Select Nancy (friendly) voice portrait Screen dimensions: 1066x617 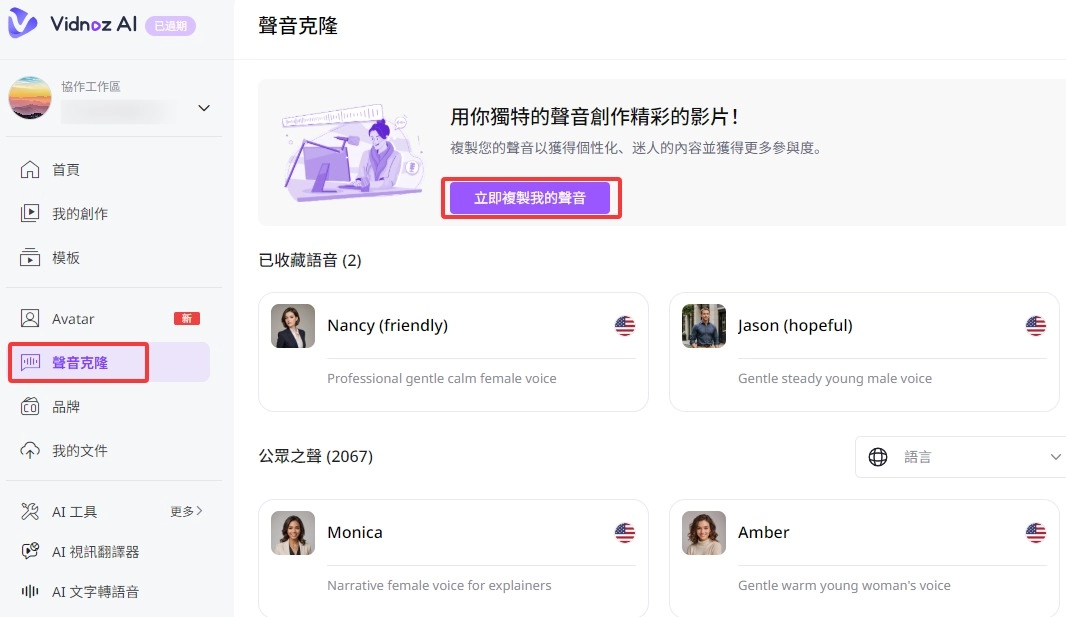click(x=293, y=326)
